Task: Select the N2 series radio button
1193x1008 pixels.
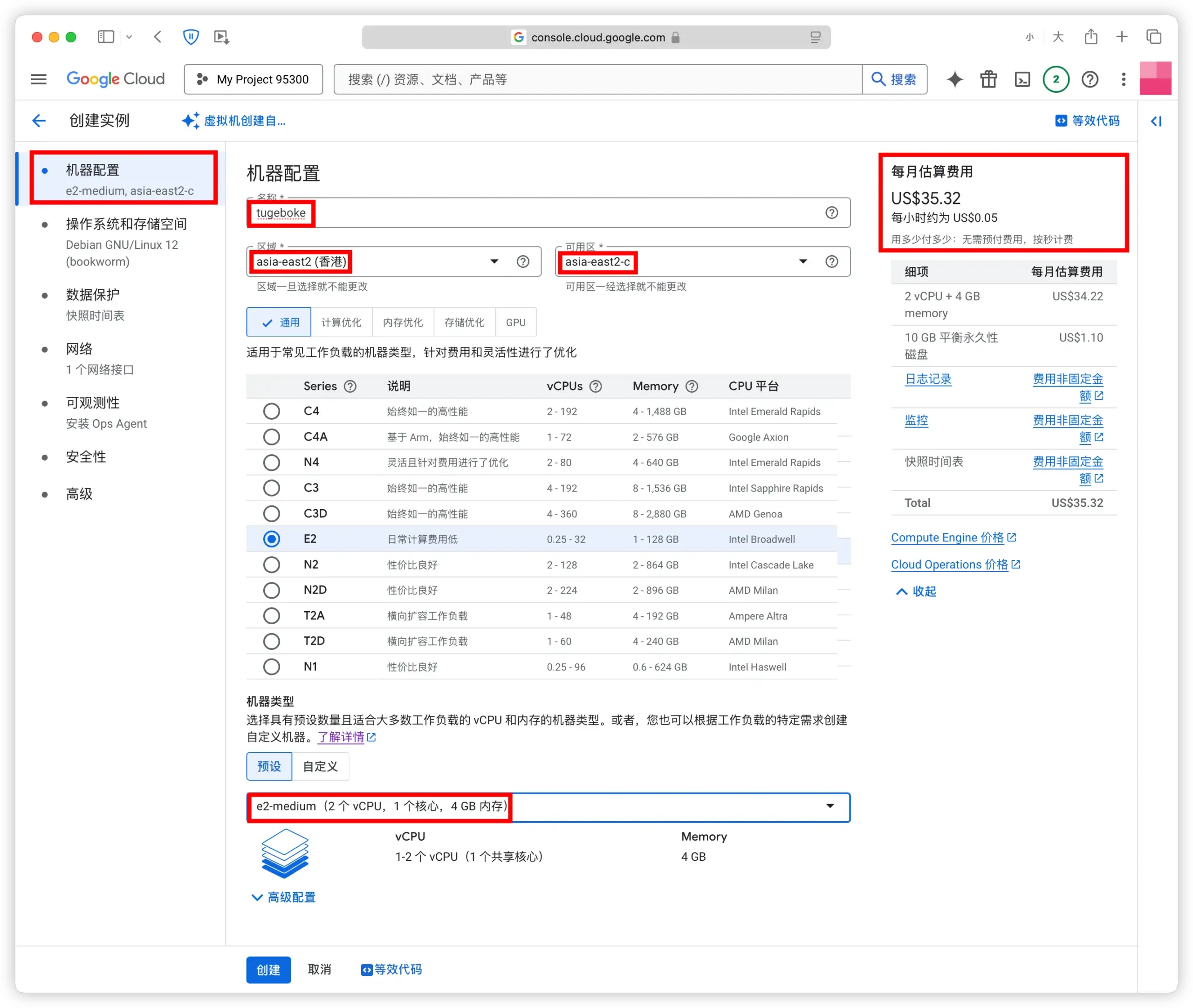Action: pyautogui.click(x=271, y=565)
